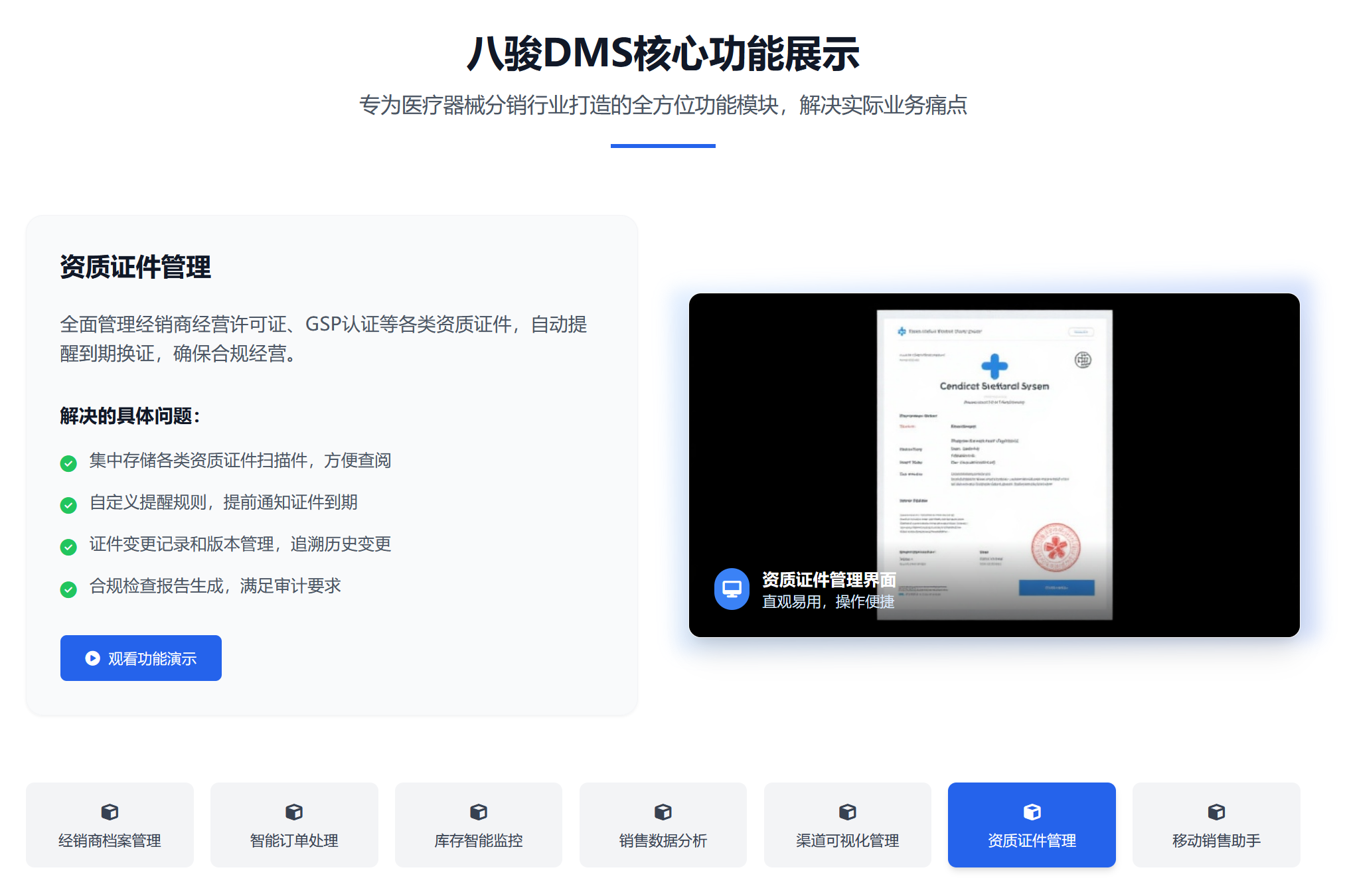
Task: Click the cube icon above 经销商档案管理
Action: pyautogui.click(x=110, y=811)
